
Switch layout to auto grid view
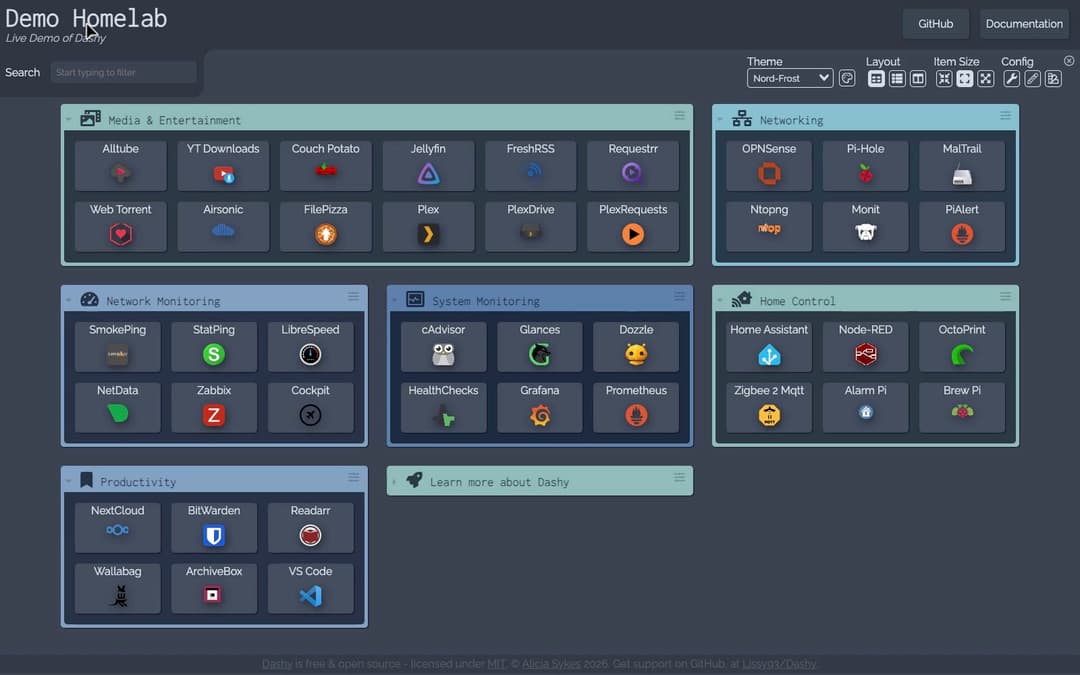coord(875,79)
